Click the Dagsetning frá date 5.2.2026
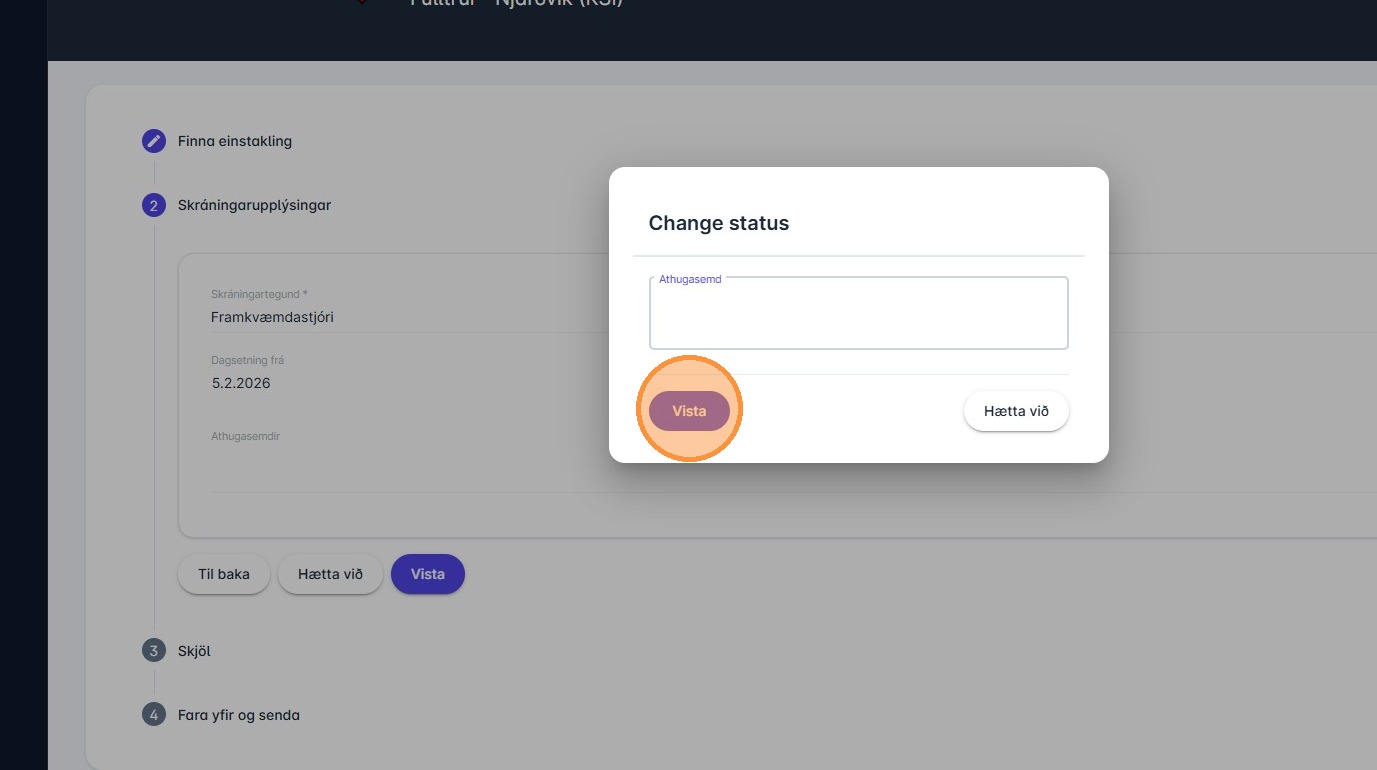1377x770 pixels. [x=241, y=383]
